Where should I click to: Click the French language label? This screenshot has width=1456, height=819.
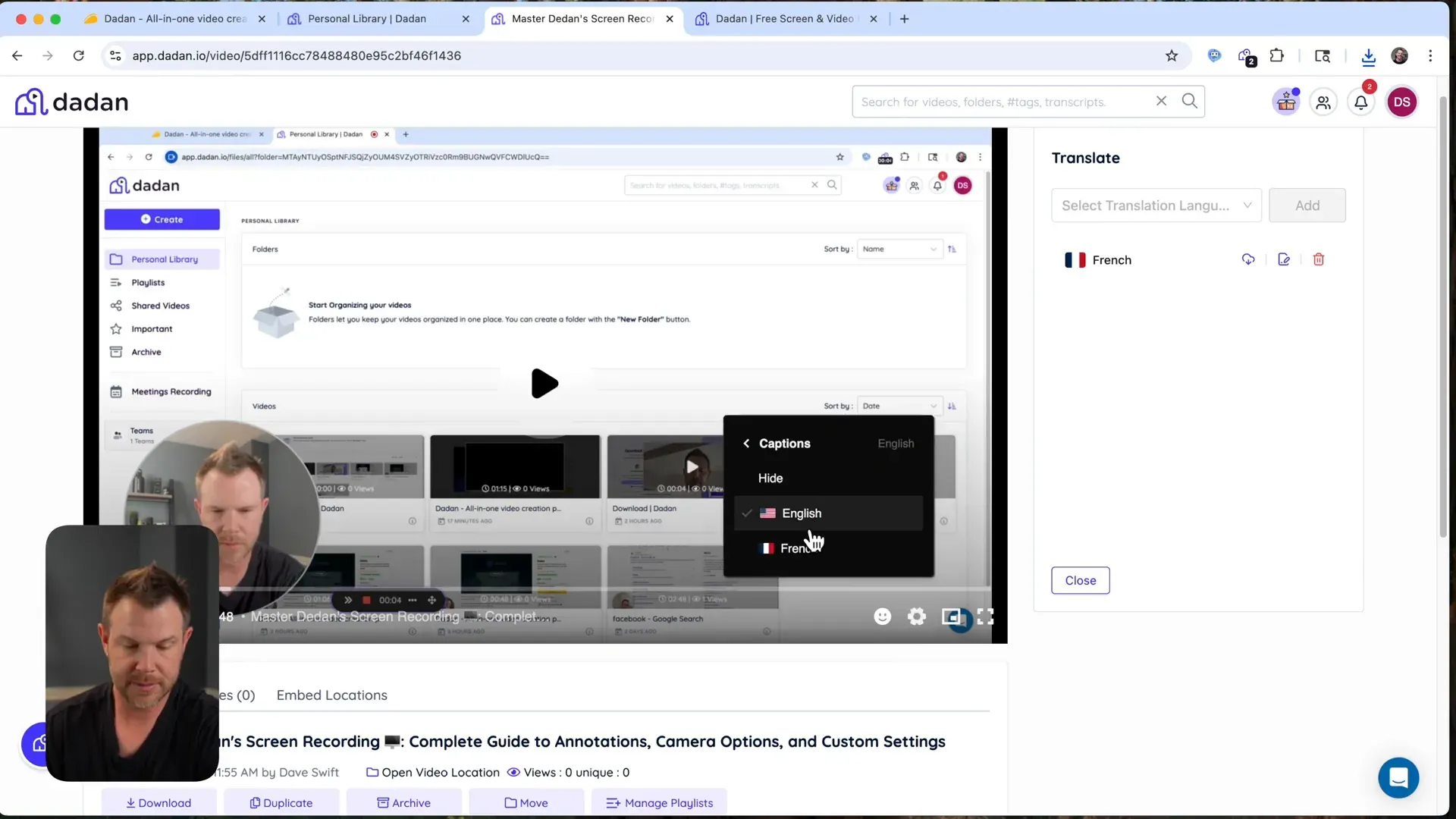(x=1112, y=260)
